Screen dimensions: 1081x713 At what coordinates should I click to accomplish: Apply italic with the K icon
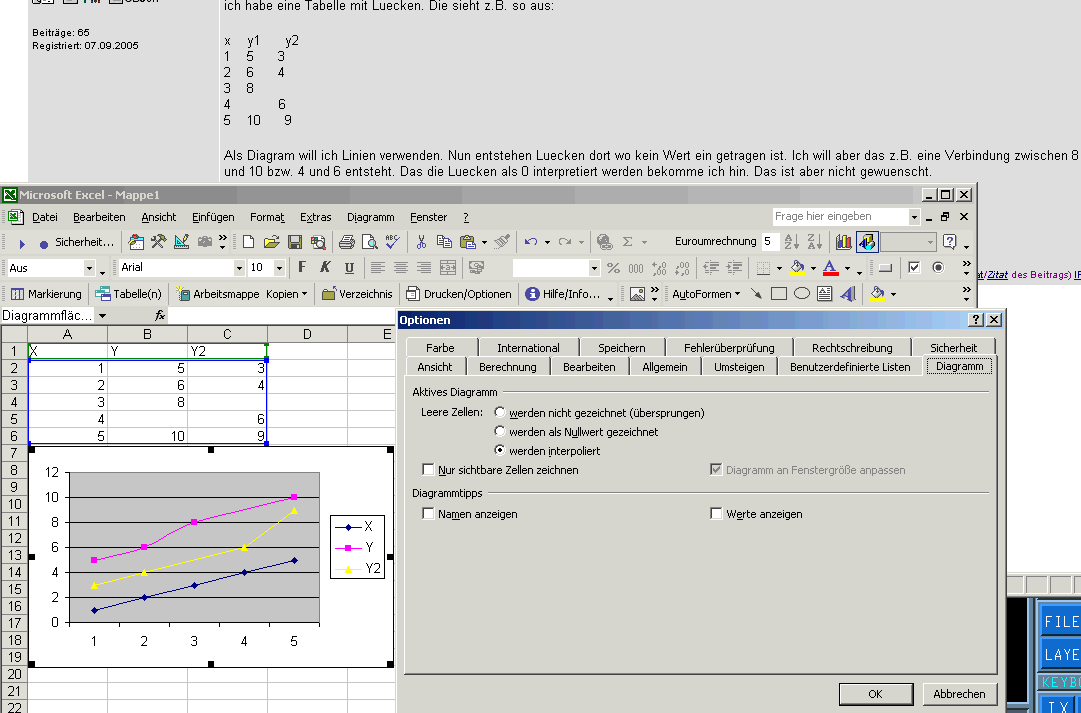[325, 268]
